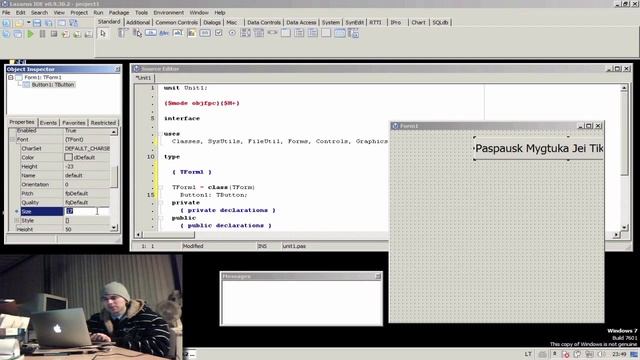Pick the TComboBox component icon
The image size is (640, 360).
259,33
